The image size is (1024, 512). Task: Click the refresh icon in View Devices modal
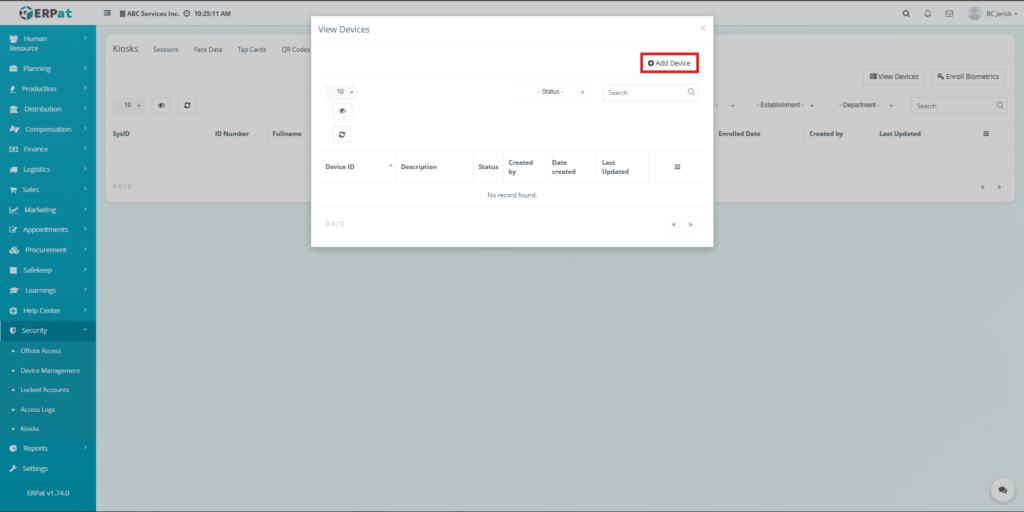pos(342,134)
